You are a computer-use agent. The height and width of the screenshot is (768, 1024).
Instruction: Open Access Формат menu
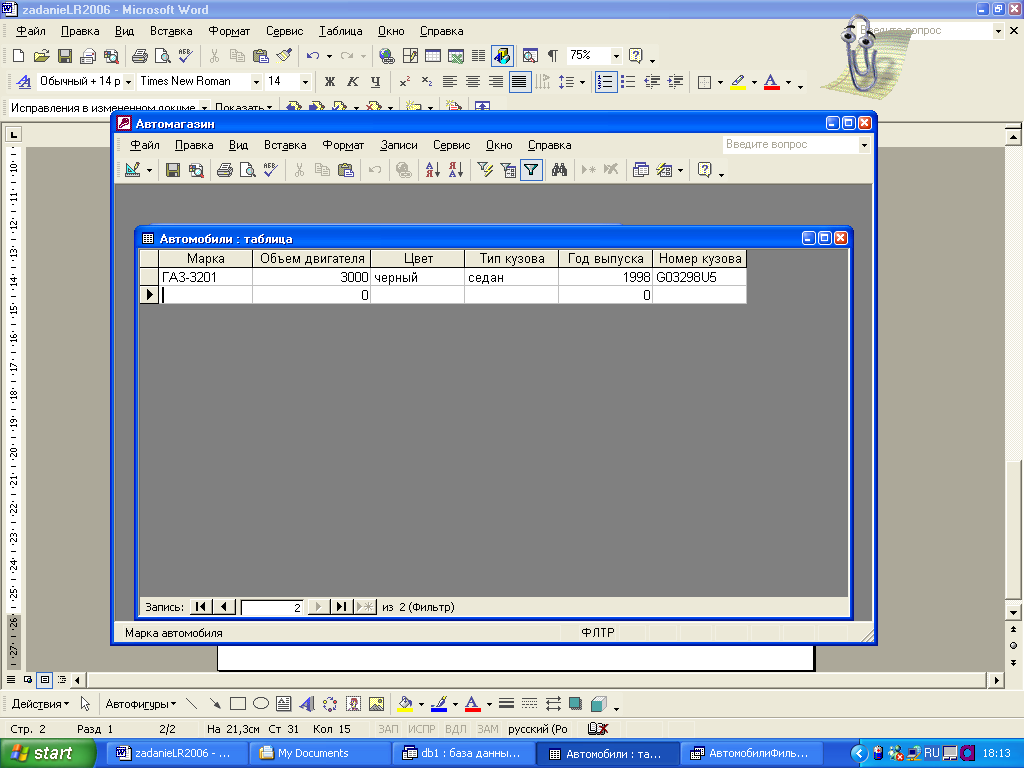point(343,145)
